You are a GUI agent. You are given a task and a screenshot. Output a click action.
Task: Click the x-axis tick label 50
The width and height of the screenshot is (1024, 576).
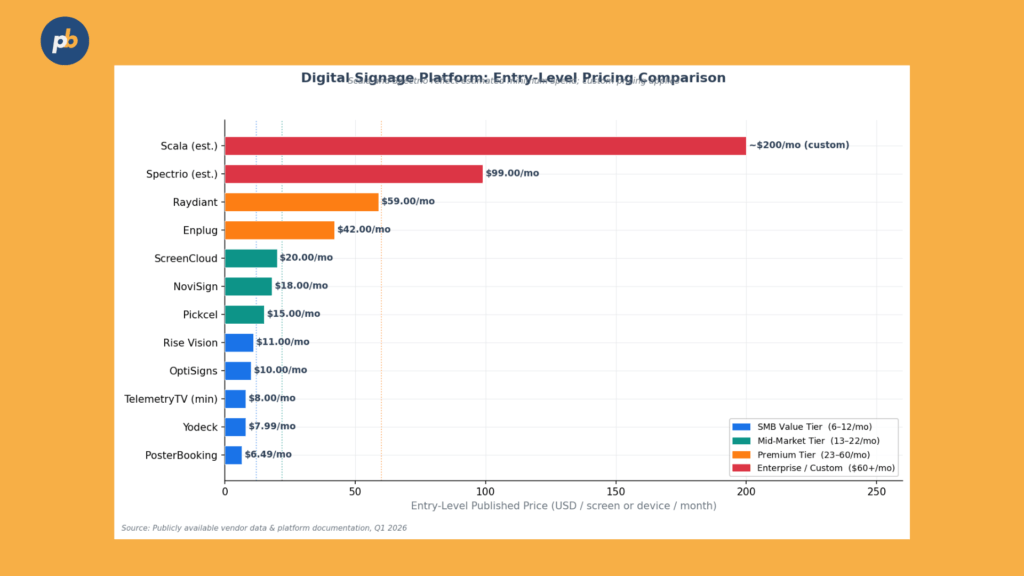355,492
